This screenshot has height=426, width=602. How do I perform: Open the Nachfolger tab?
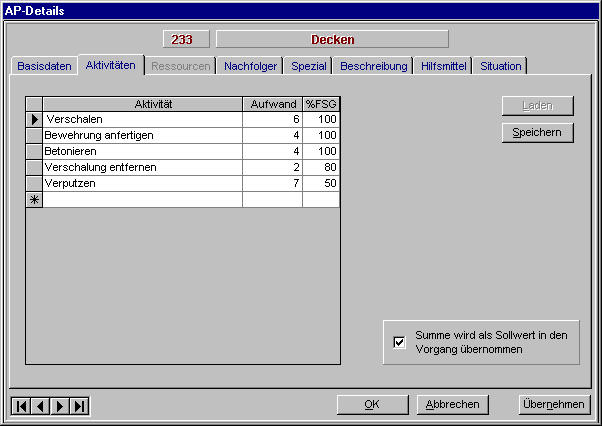251,66
